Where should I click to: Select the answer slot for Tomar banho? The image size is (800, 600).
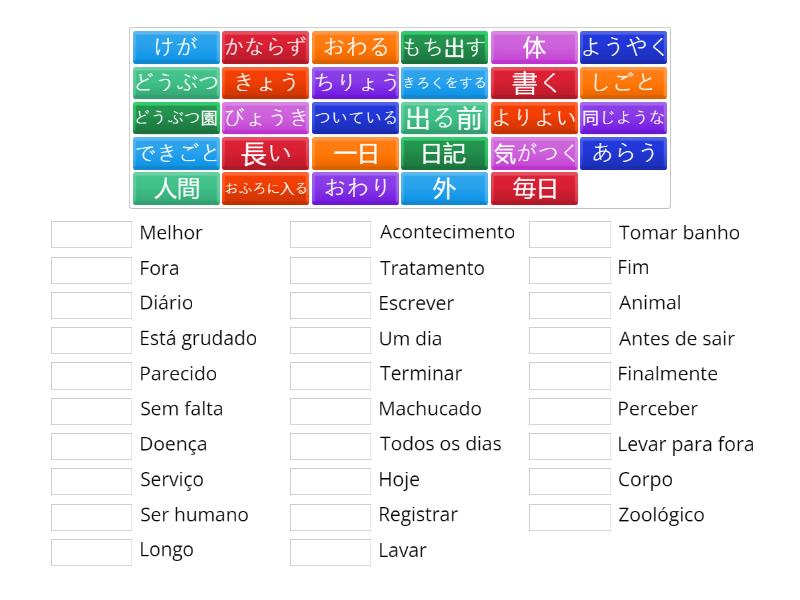click(569, 234)
